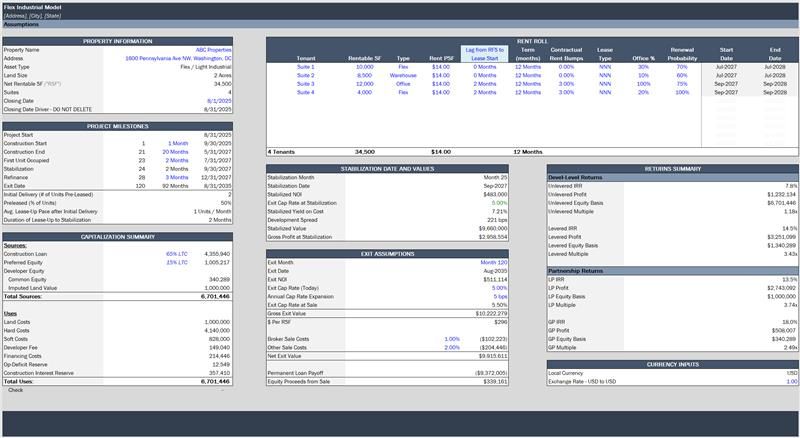Select the Stabilized Value '$9,660,000'

pyautogui.click(x=493, y=229)
